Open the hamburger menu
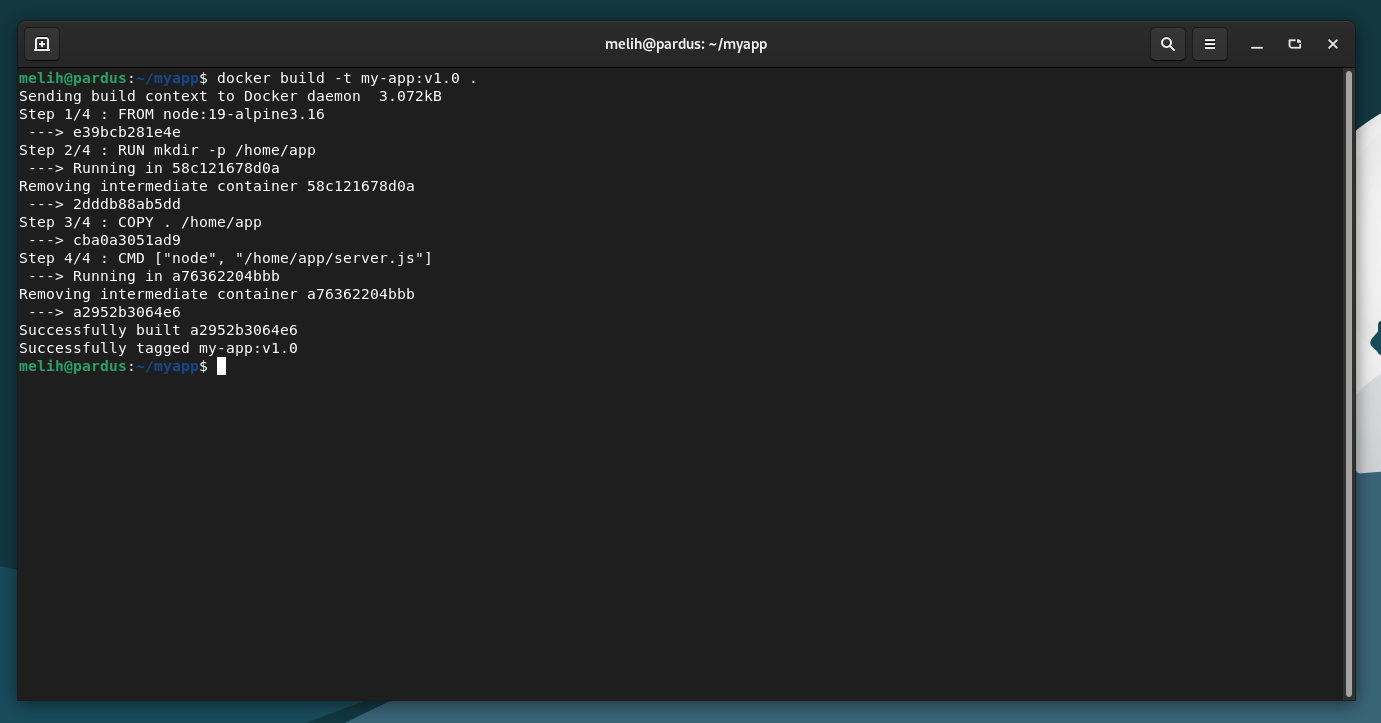 click(1209, 44)
